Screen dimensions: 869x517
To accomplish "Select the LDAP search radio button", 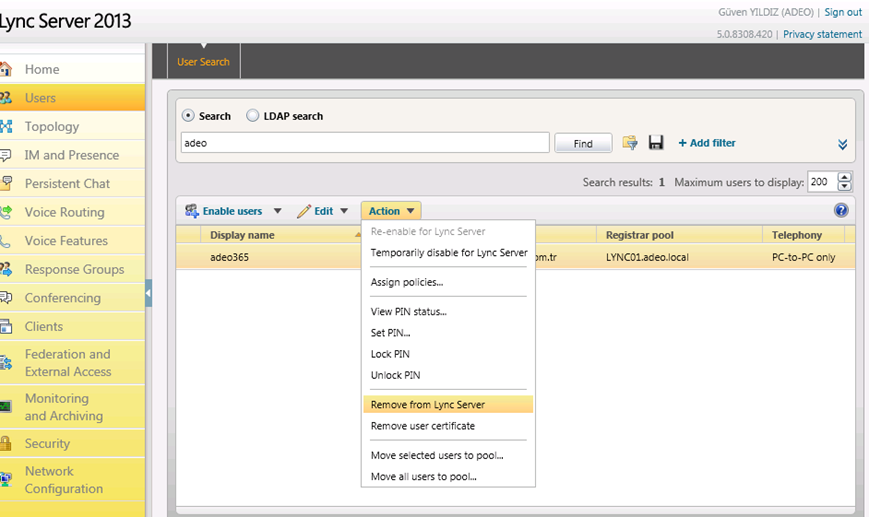I will pos(252,116).
